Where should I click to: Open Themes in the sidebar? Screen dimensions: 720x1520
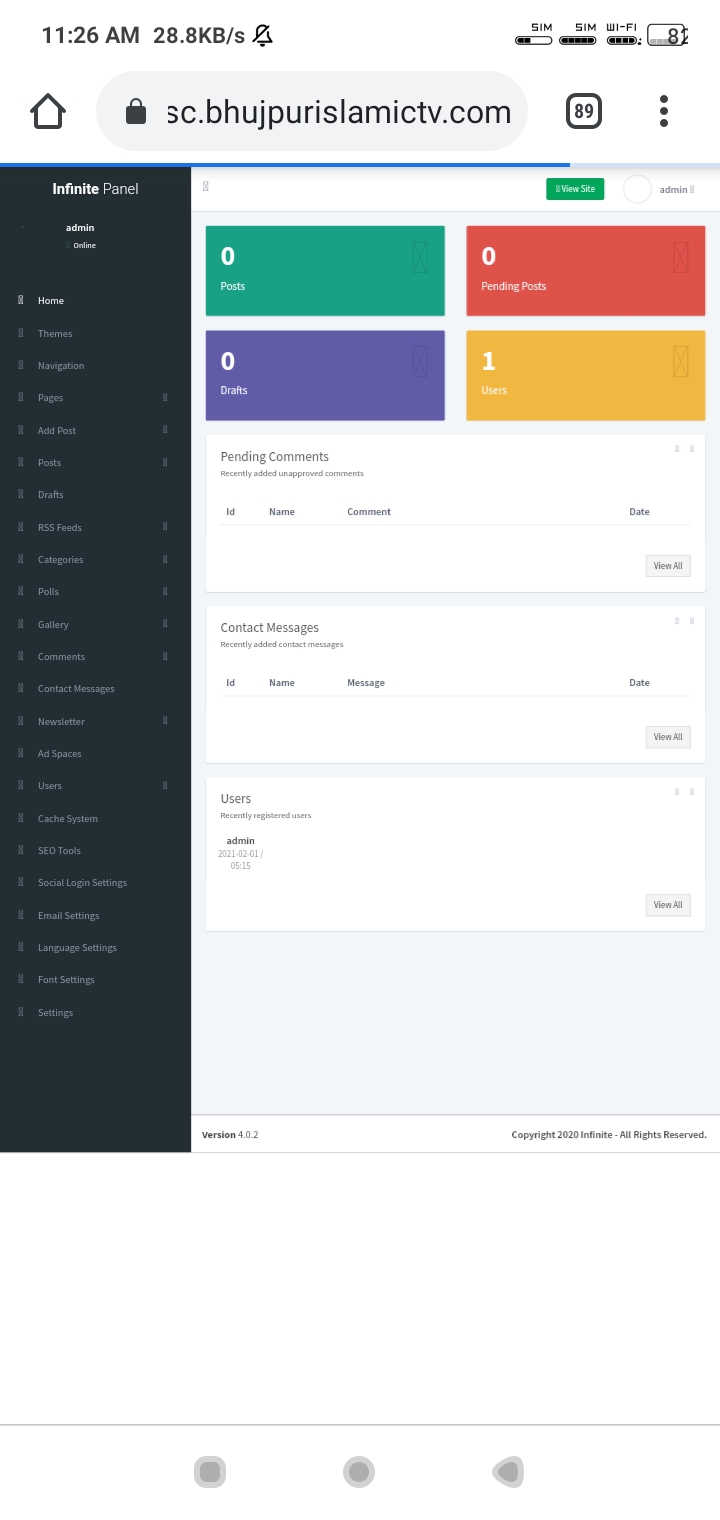pos(55,334)
